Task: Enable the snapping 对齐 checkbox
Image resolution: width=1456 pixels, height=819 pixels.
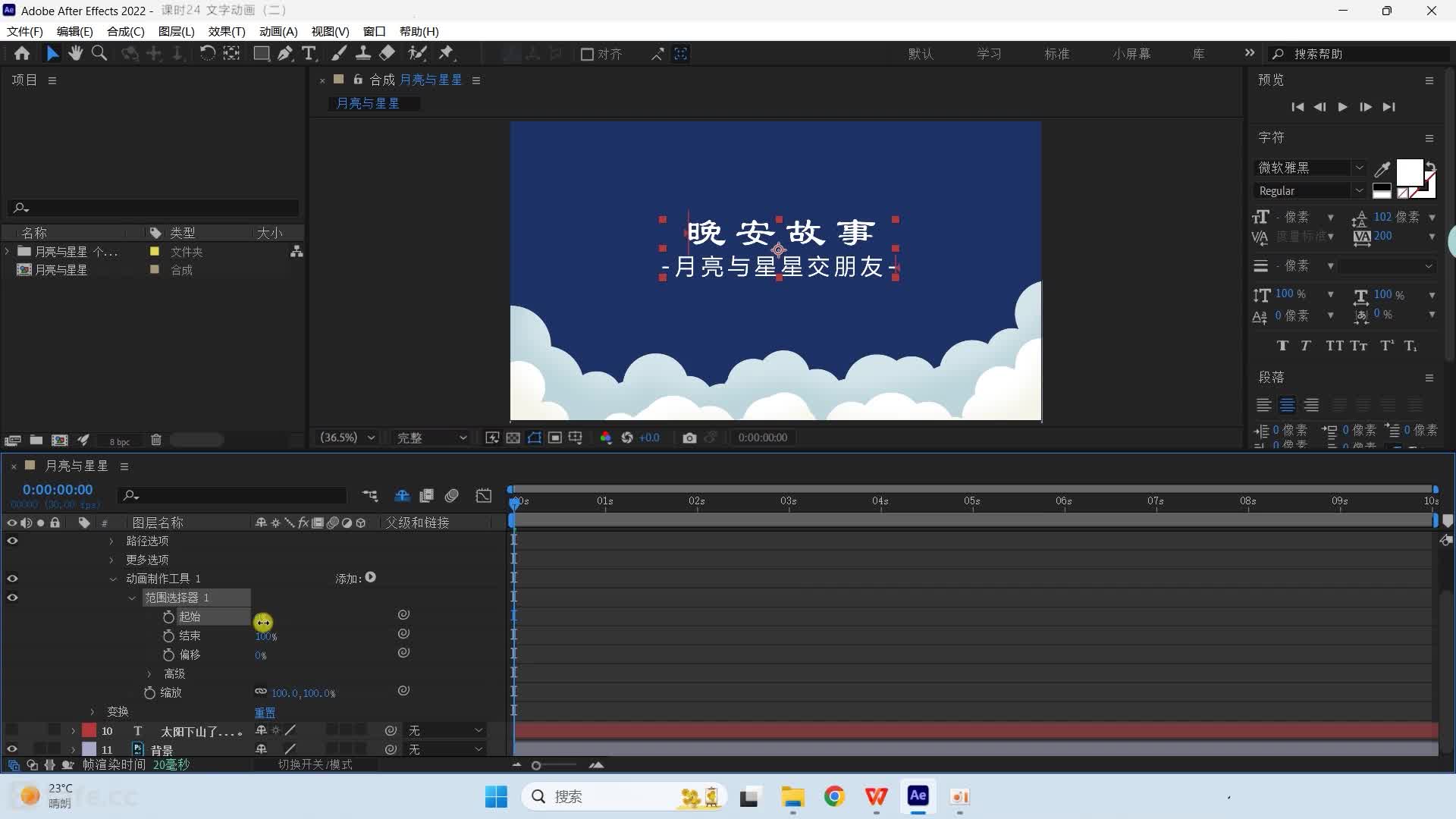Action: [x=587, y=54]
